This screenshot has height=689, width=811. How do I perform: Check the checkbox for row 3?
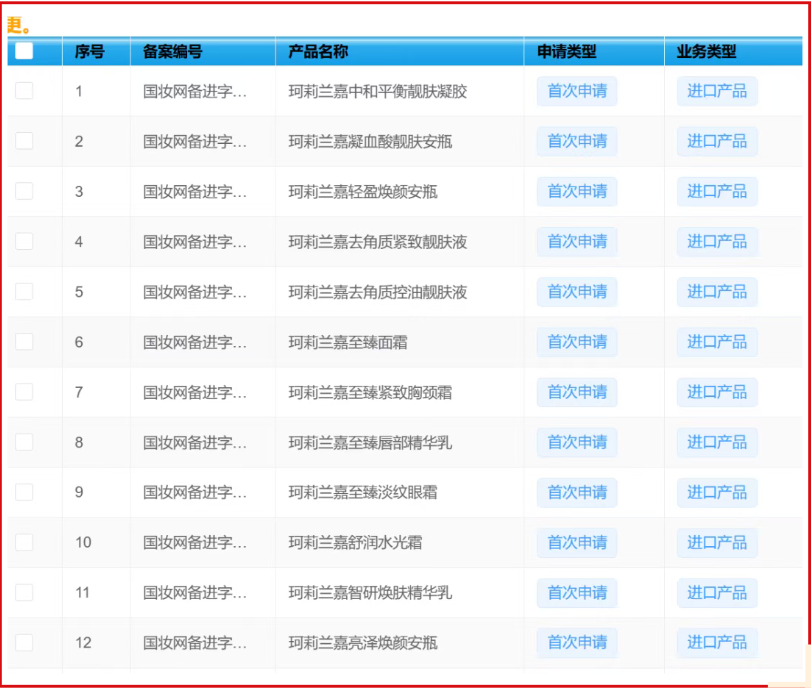tap(24, 191)
